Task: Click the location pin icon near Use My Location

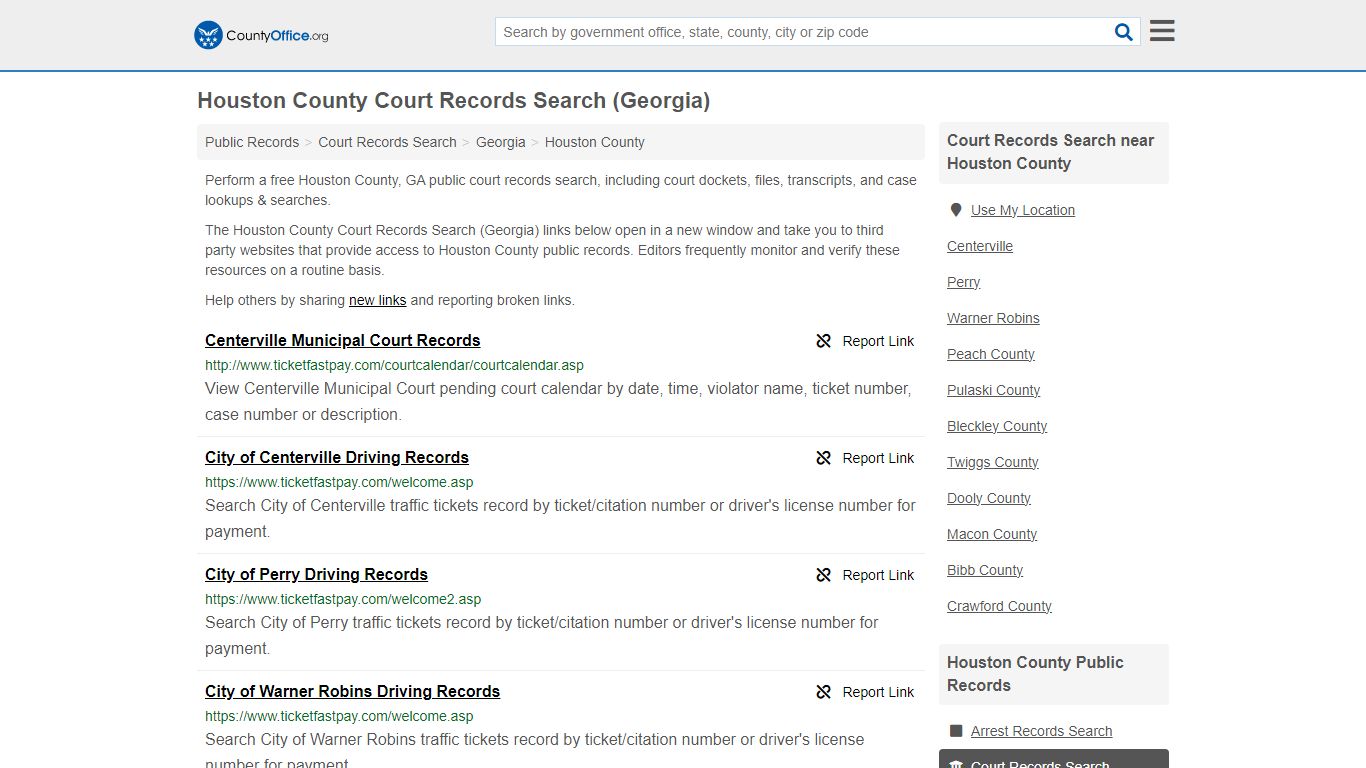Action: pyautogui.click(x=955, y=210)
